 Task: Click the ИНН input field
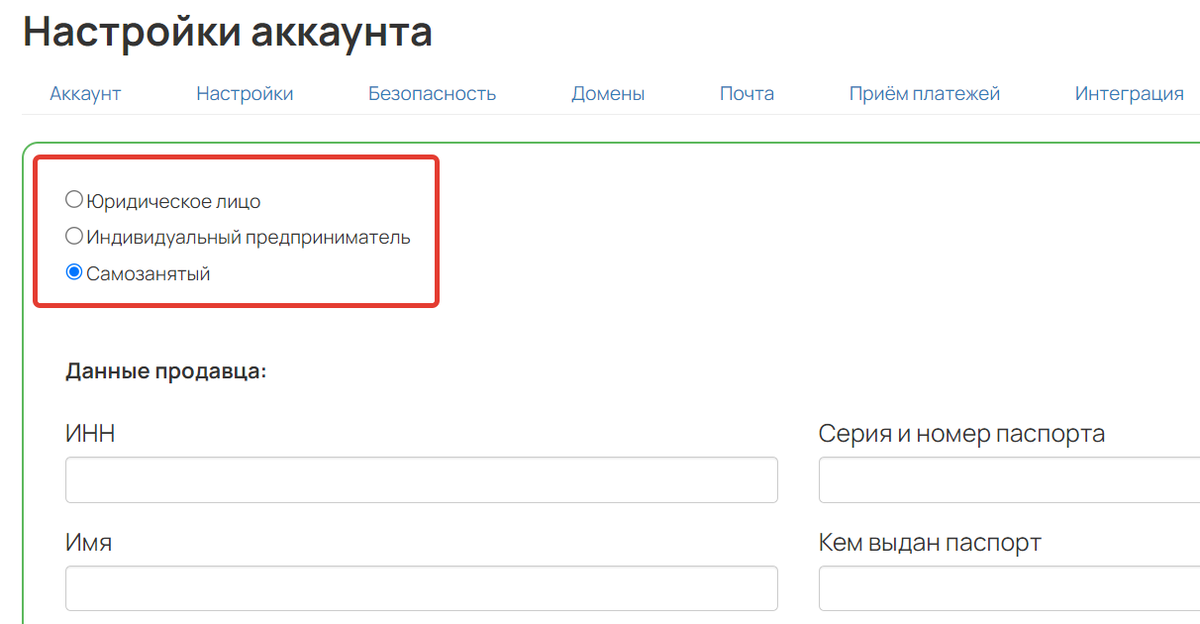pyautogui.click(x=420, y=480)
